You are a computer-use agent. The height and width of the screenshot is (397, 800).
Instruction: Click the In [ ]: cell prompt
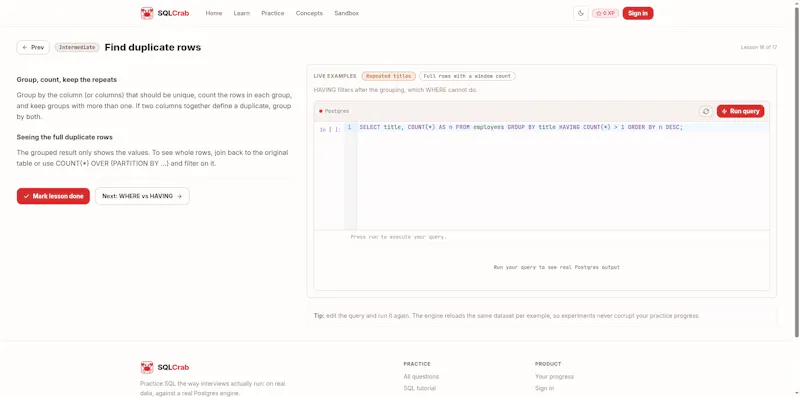(330, 130)
